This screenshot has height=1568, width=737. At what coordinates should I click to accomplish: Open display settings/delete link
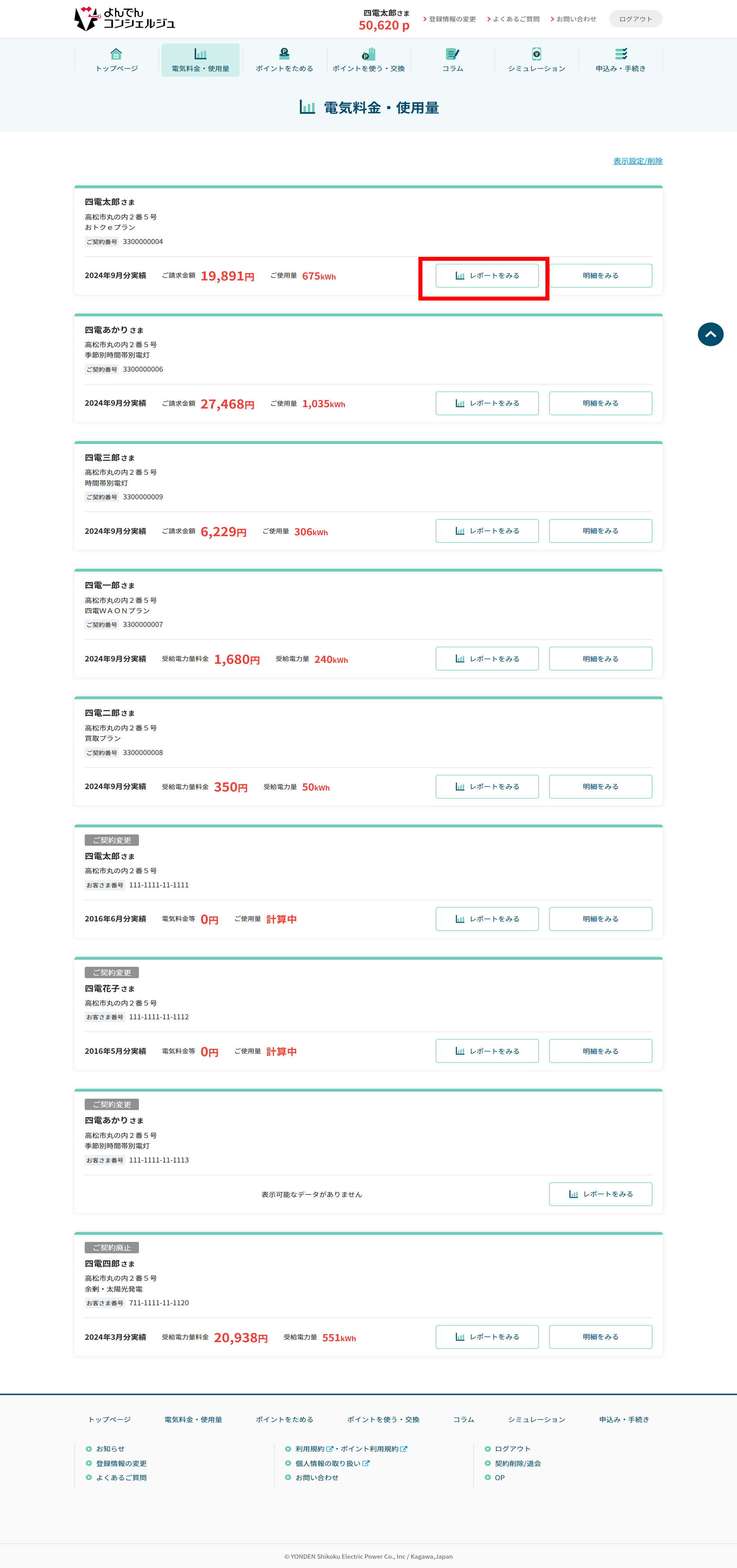click(638, 161)
